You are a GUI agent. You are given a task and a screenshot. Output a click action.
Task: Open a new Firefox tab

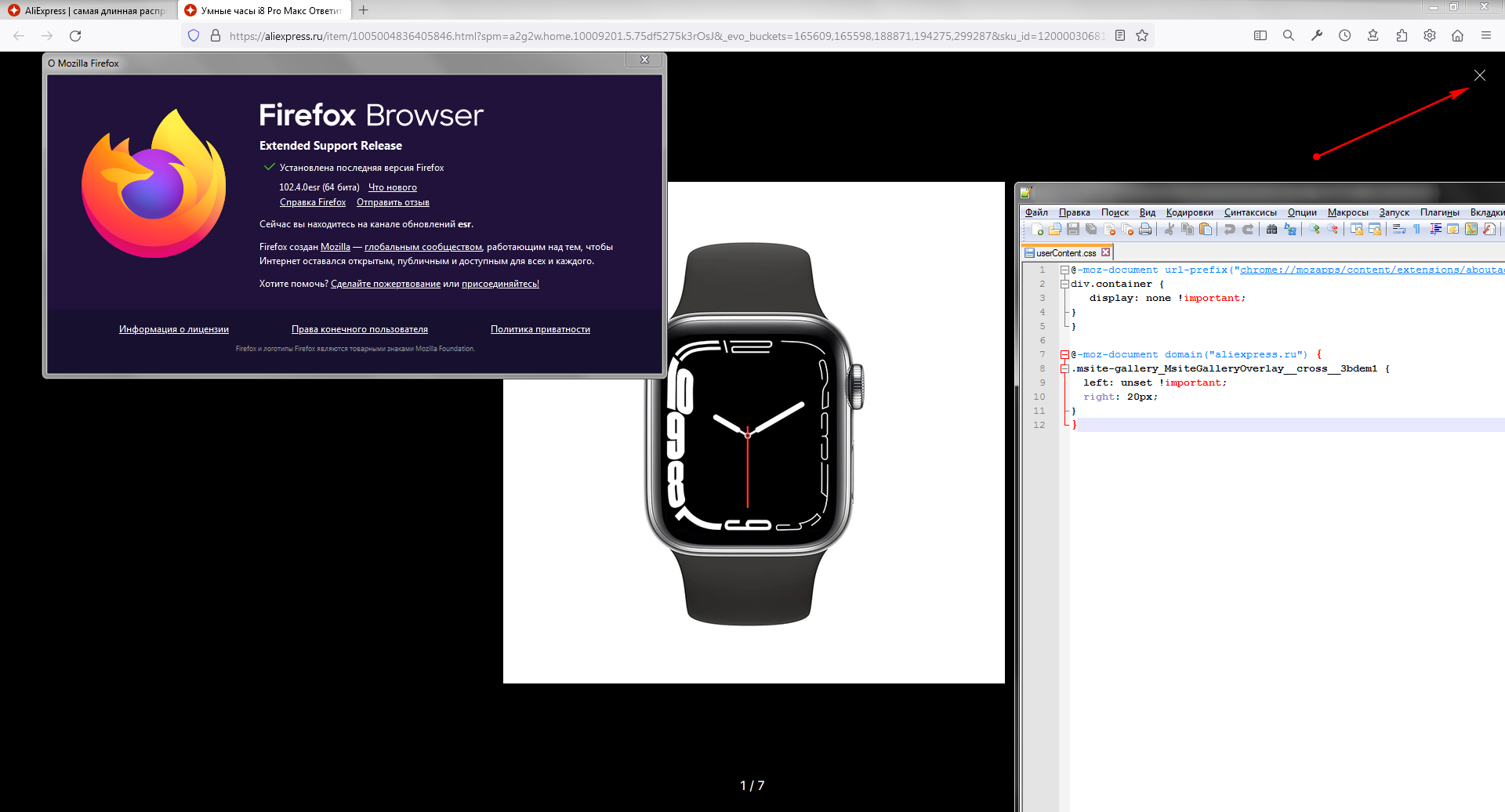[x=364, y=10]
